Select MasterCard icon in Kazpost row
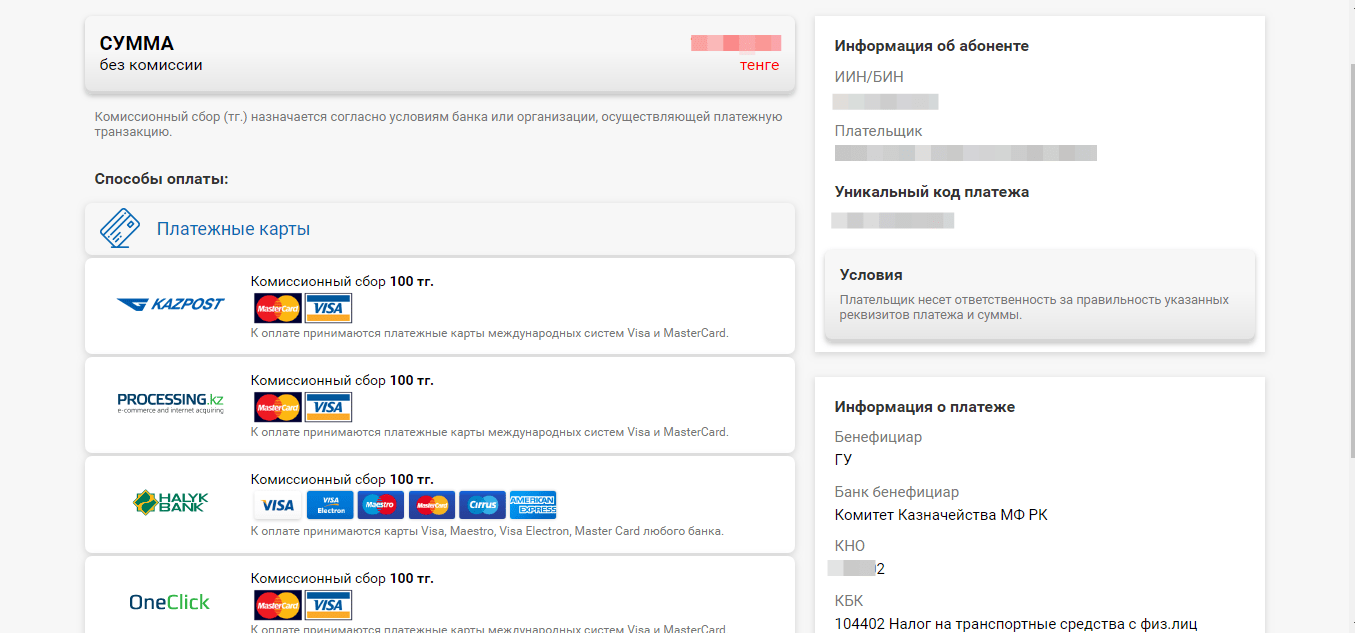 (277, 308)
